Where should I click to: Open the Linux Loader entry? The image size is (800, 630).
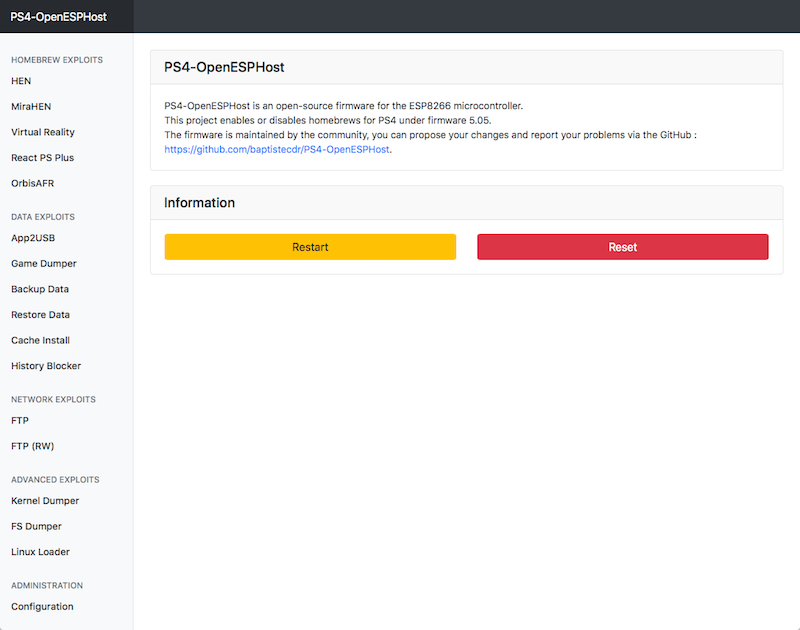point(40,552)
